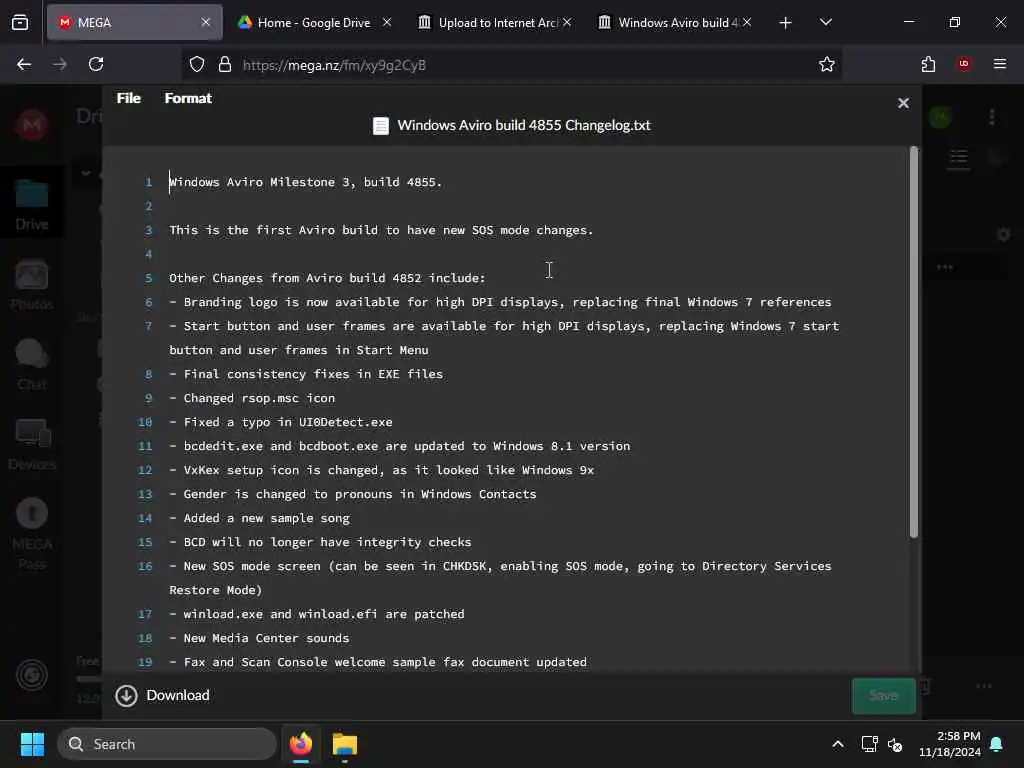Click the green Save button

[884, 696]
